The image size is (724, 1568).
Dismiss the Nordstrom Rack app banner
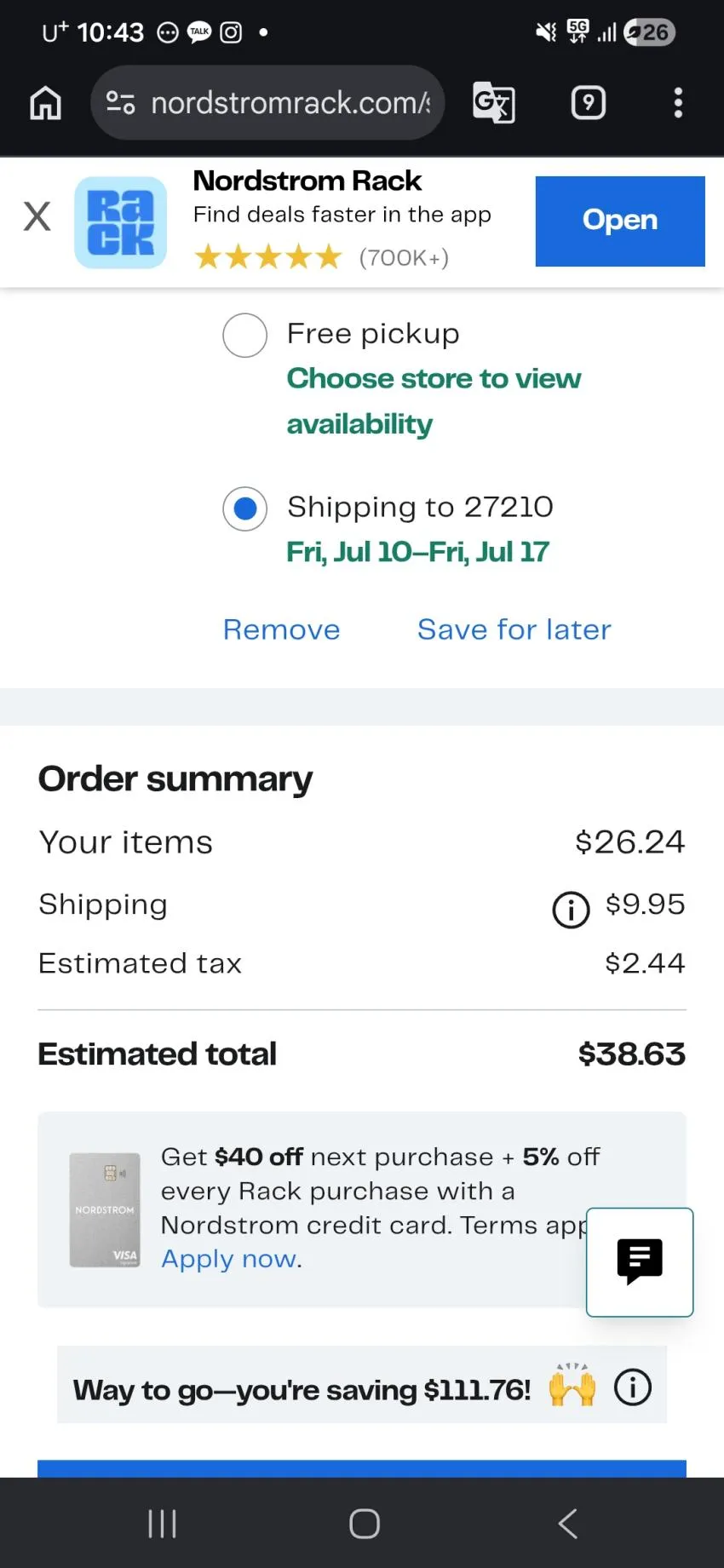(37, 216)
